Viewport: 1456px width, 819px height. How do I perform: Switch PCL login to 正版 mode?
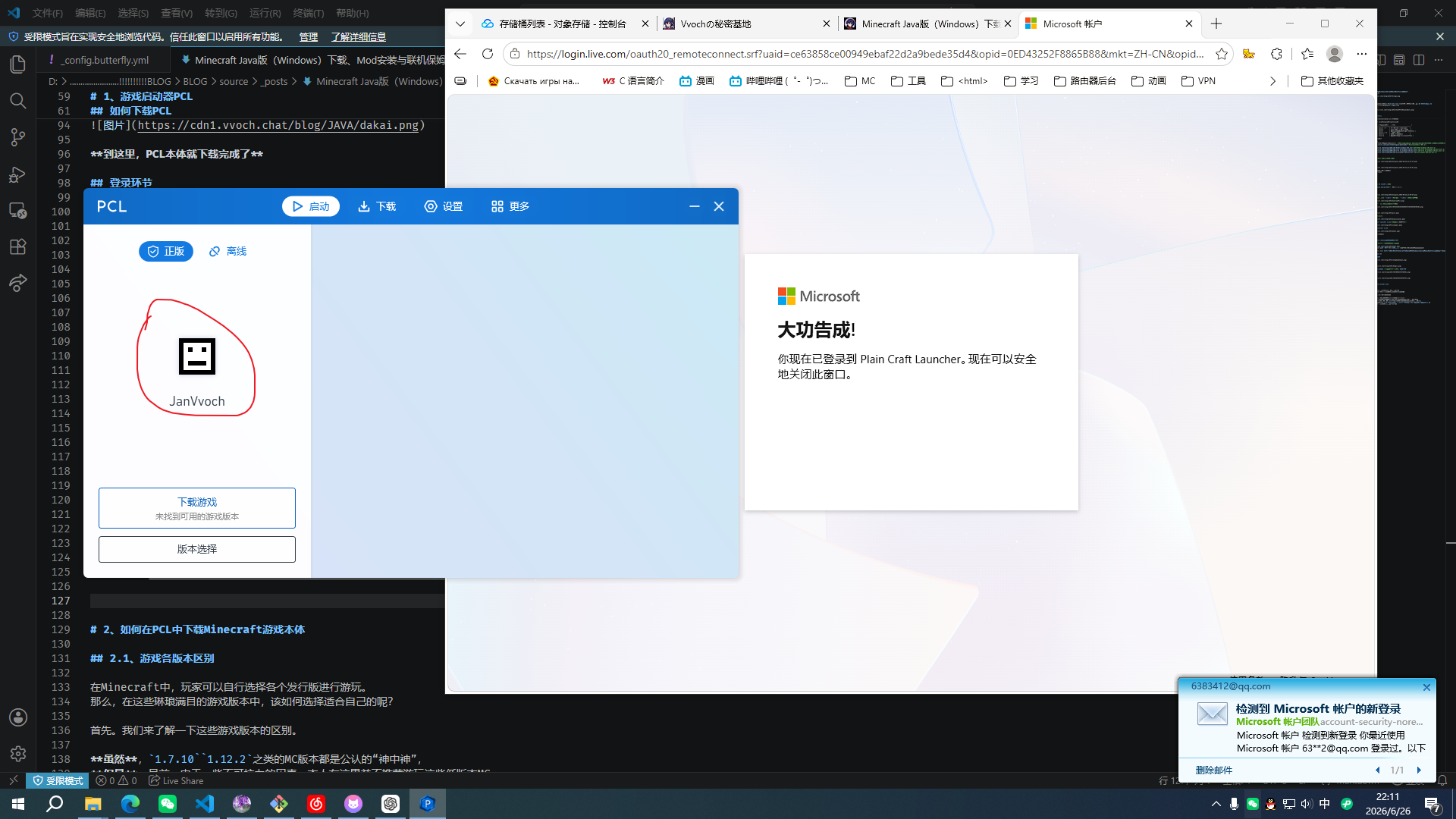point(166,251)
